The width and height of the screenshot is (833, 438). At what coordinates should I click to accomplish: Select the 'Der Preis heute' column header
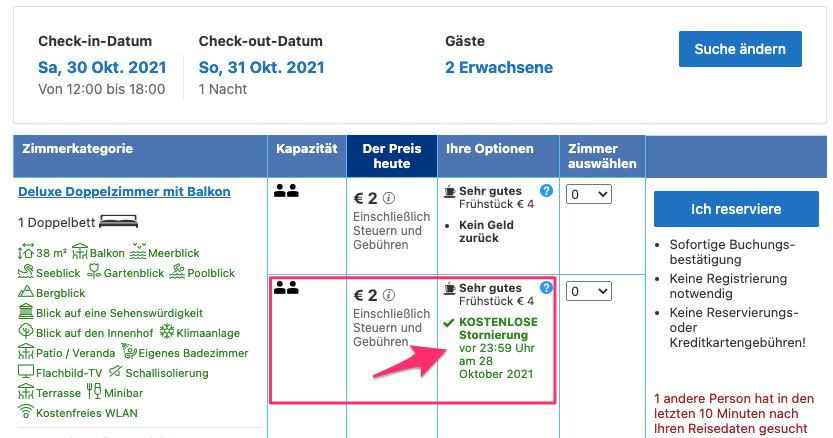(392, 156)
